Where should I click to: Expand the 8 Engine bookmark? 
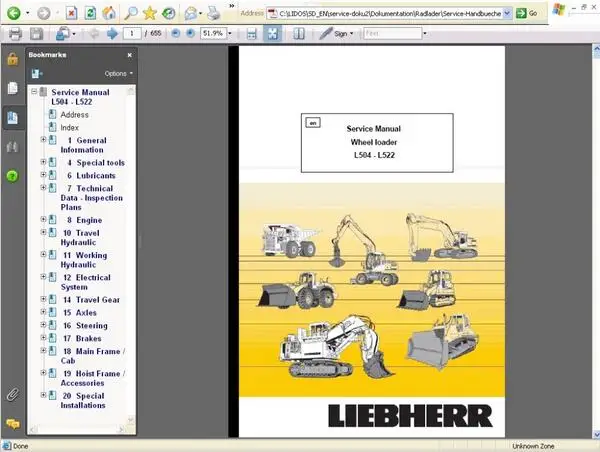[43, 219]
